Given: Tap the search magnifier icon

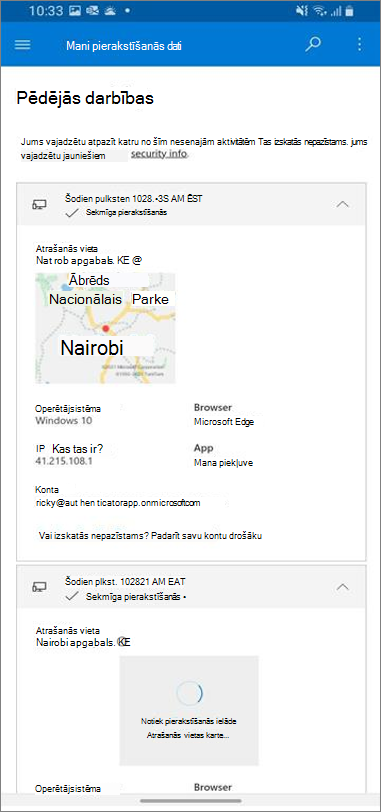Looking at the screenshot, I should pyautogui.click(x=312, y=44).
